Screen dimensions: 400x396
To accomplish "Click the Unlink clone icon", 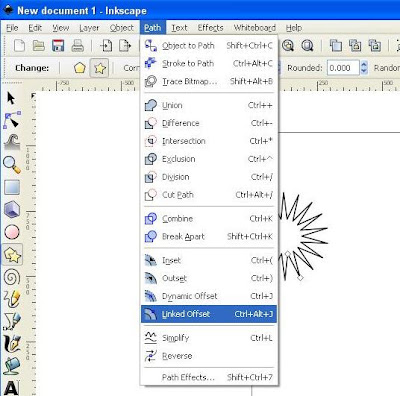I will click(x=374, y=46).
